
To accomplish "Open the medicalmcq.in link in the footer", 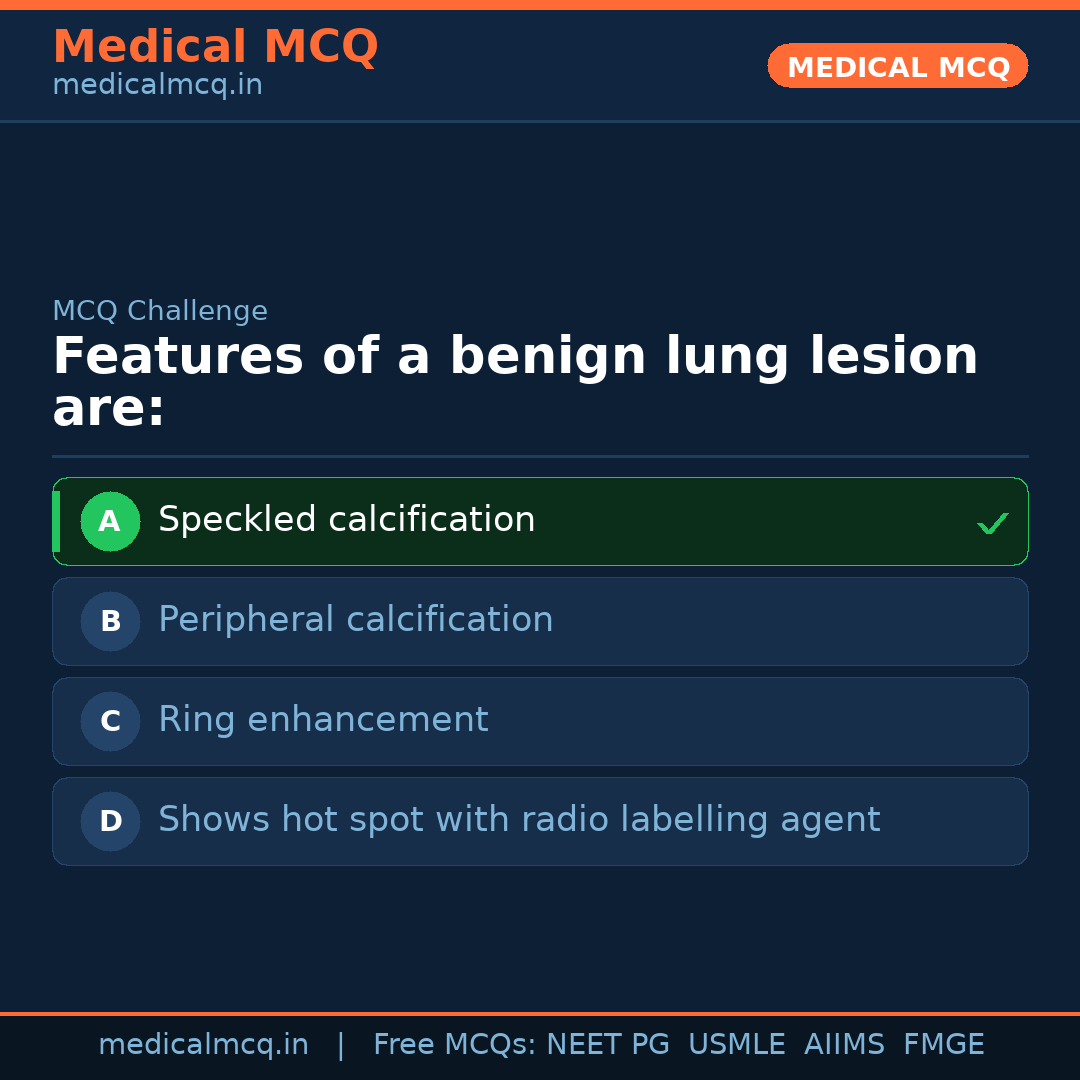I will pos(203,1045).
